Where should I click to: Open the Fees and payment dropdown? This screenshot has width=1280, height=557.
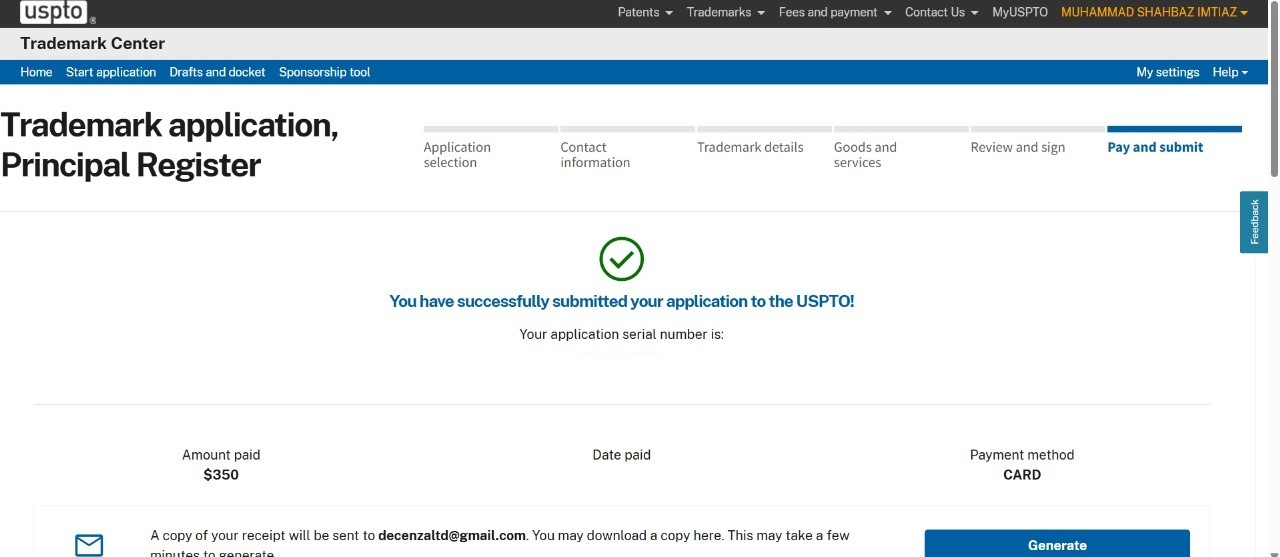[x=834, y=13]
